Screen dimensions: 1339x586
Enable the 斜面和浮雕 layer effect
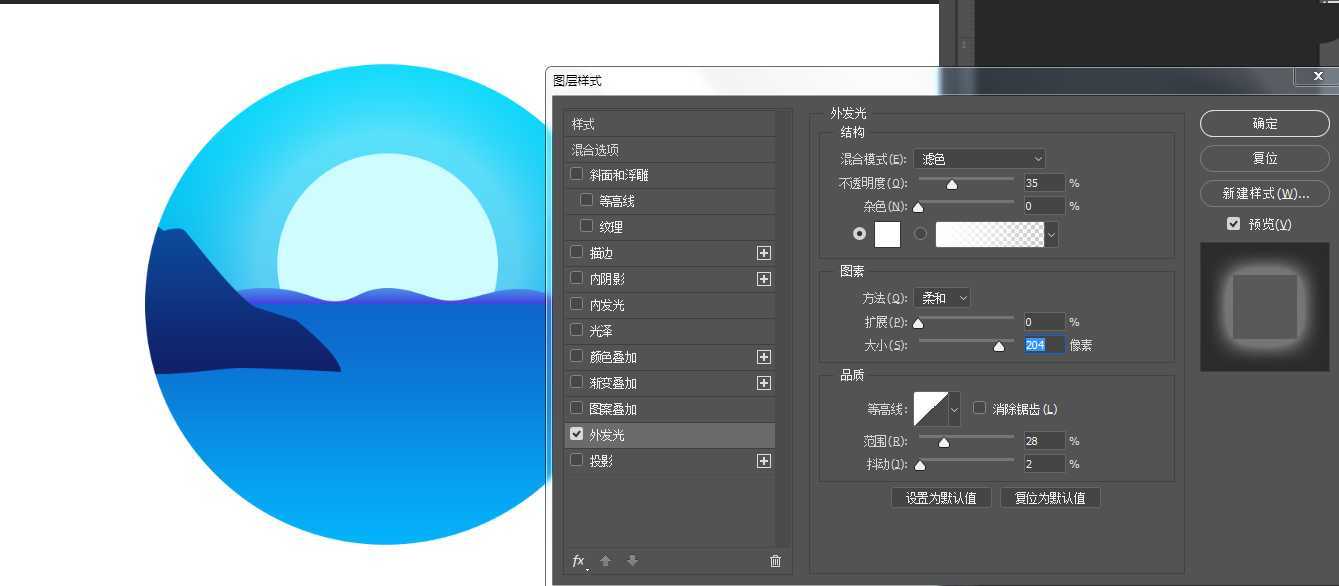click(577, 174)
